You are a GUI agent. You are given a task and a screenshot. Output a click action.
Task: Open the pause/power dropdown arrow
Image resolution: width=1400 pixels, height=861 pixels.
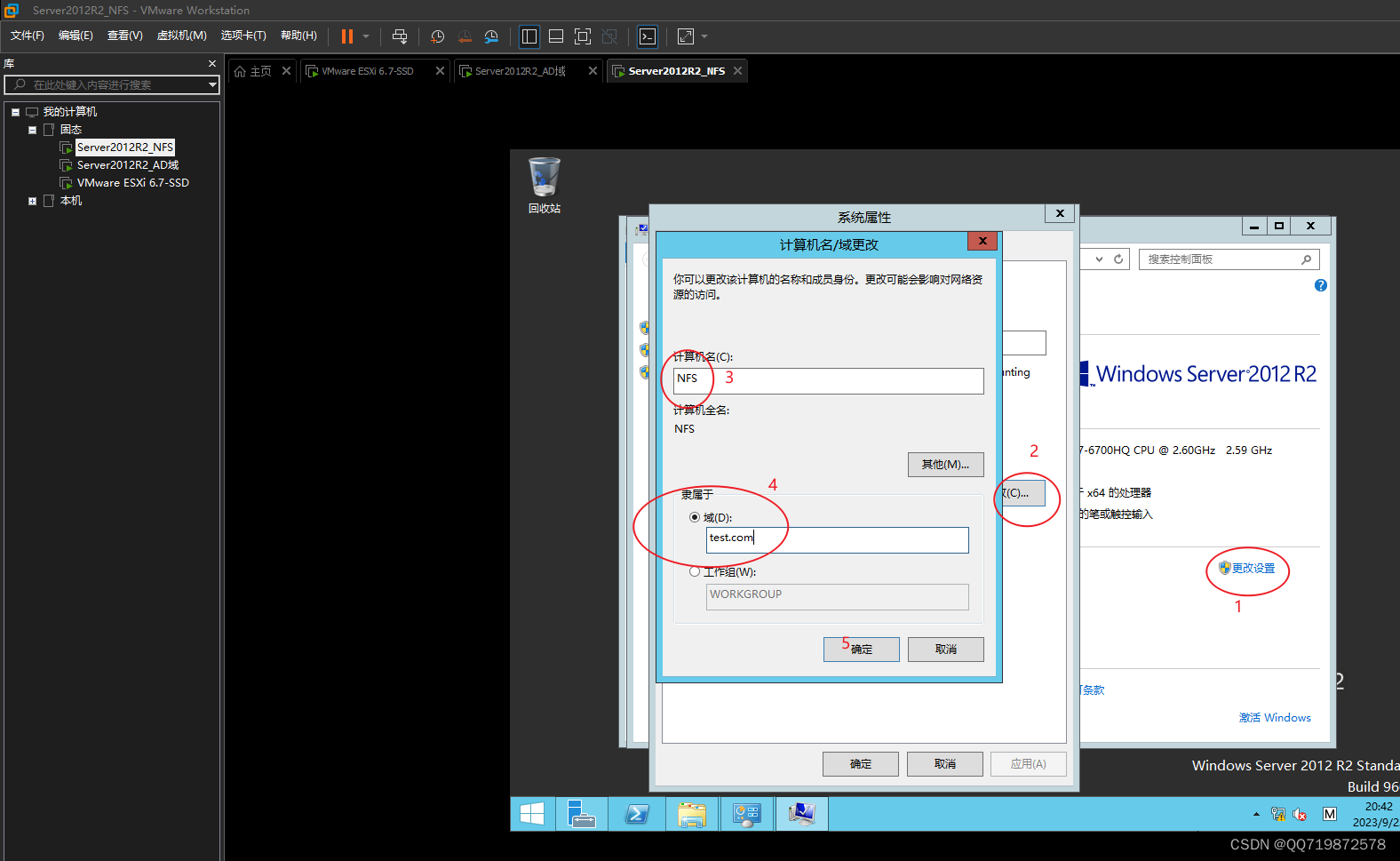pyautogui.click(x=366, y=36)
